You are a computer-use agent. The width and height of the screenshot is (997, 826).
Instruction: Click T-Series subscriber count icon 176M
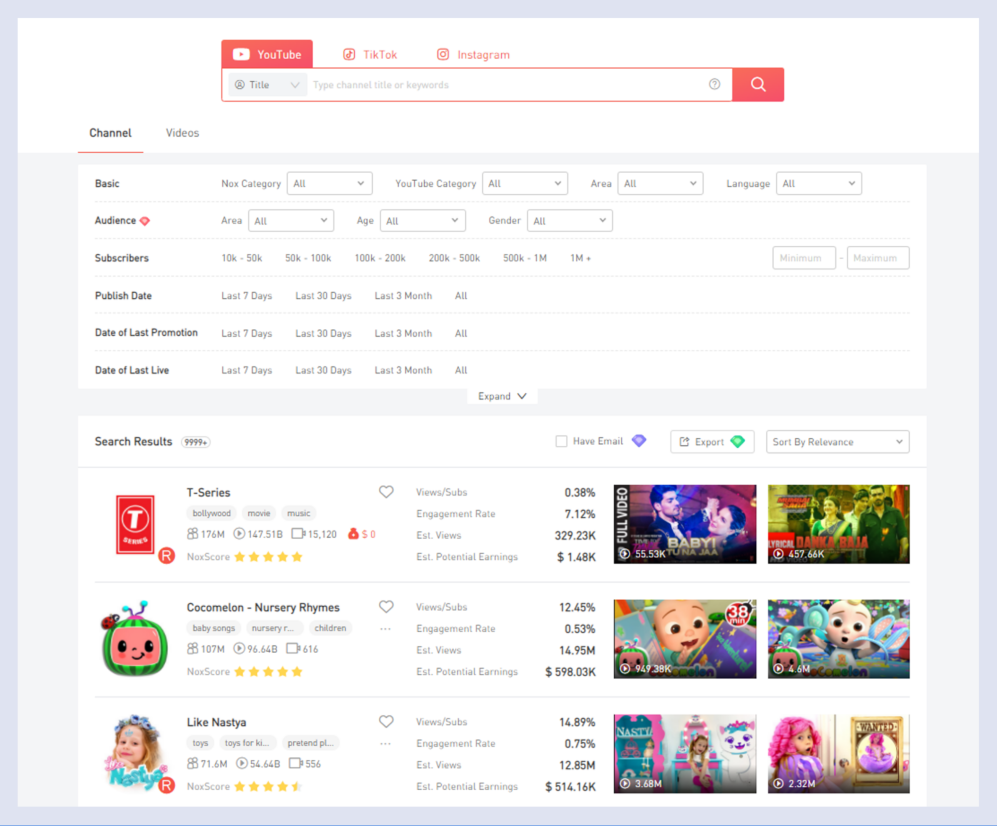tap(193, 533)
